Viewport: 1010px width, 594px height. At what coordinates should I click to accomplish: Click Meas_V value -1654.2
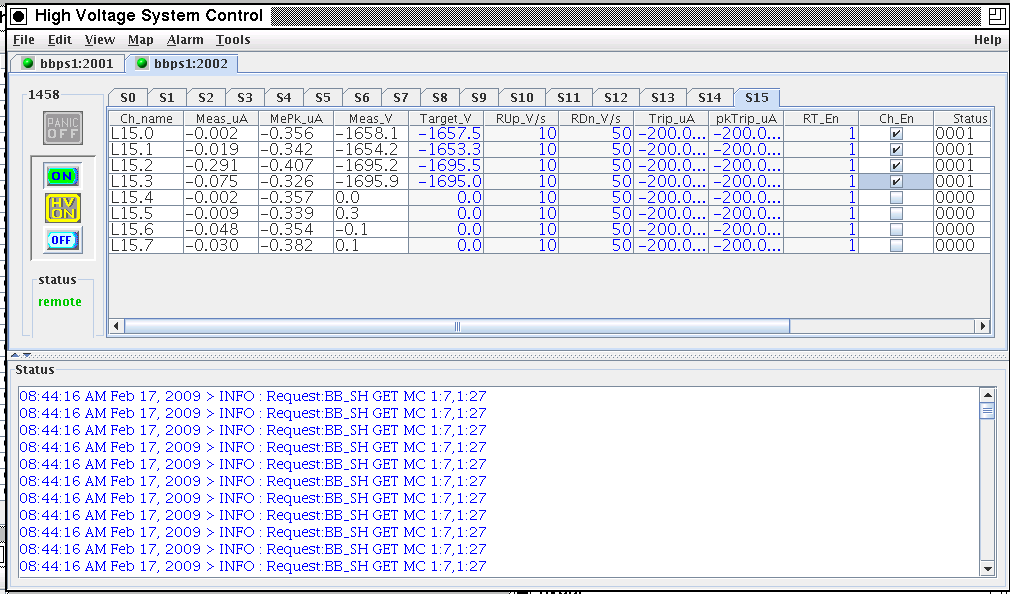pyautogui.click(x=366, y=149)
